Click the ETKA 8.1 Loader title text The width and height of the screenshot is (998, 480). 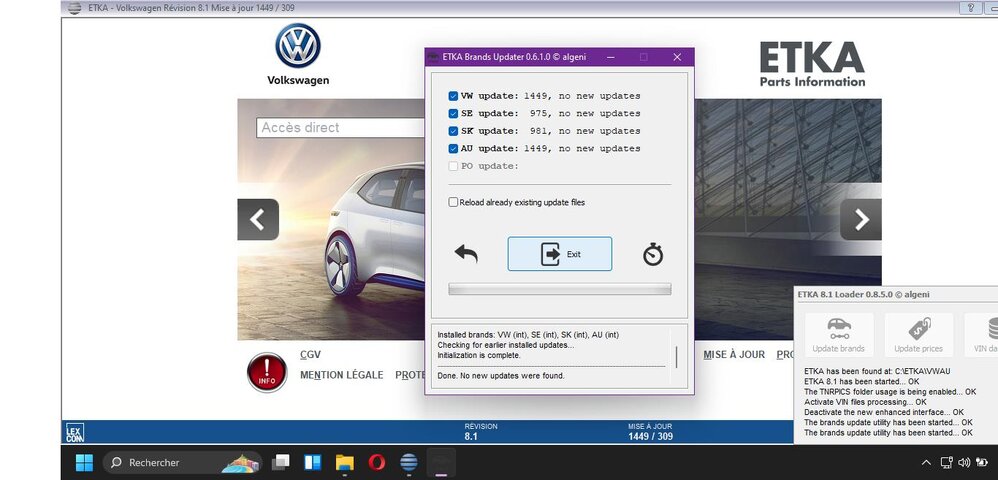coord(863,295)
